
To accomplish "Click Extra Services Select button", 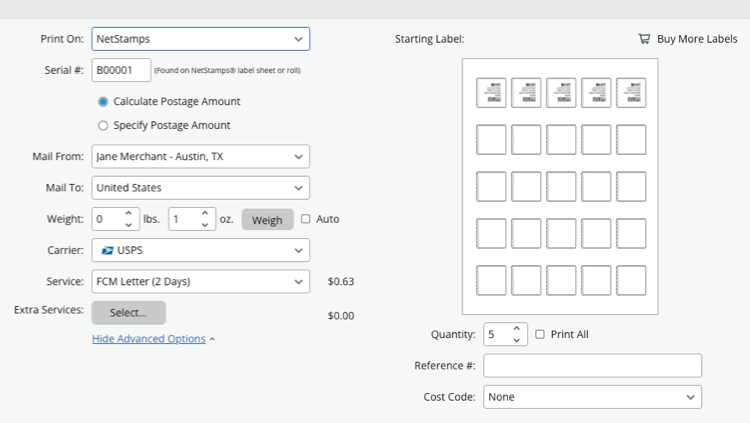I will (129, 312).
